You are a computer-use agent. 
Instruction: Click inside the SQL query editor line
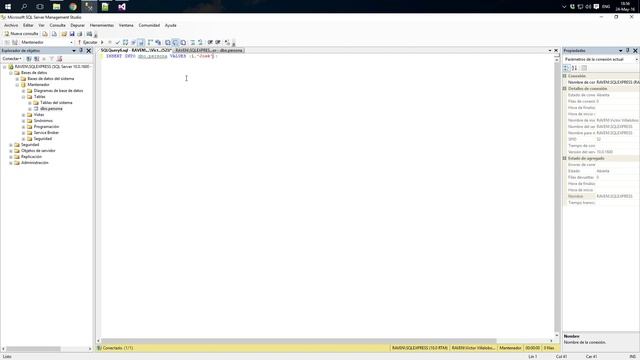pyautogui.click(x=161, y=56)
